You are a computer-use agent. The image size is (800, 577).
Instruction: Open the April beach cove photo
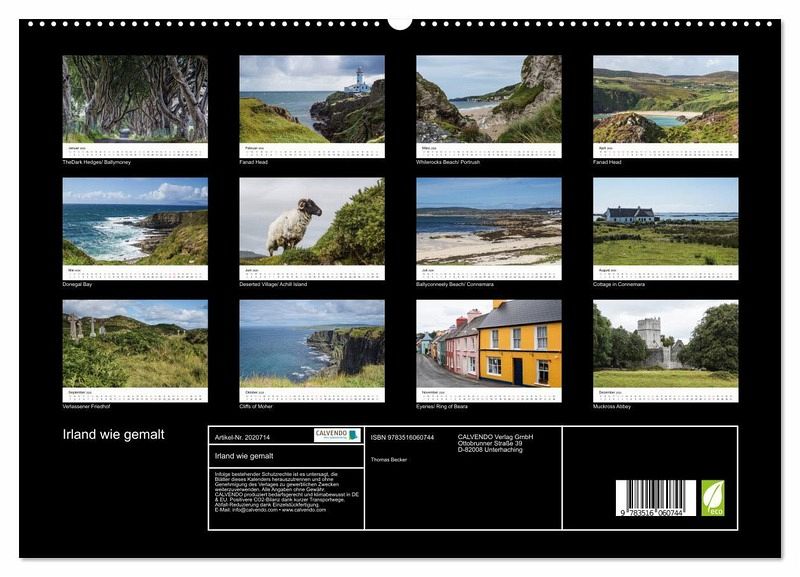tap(665, 99)
